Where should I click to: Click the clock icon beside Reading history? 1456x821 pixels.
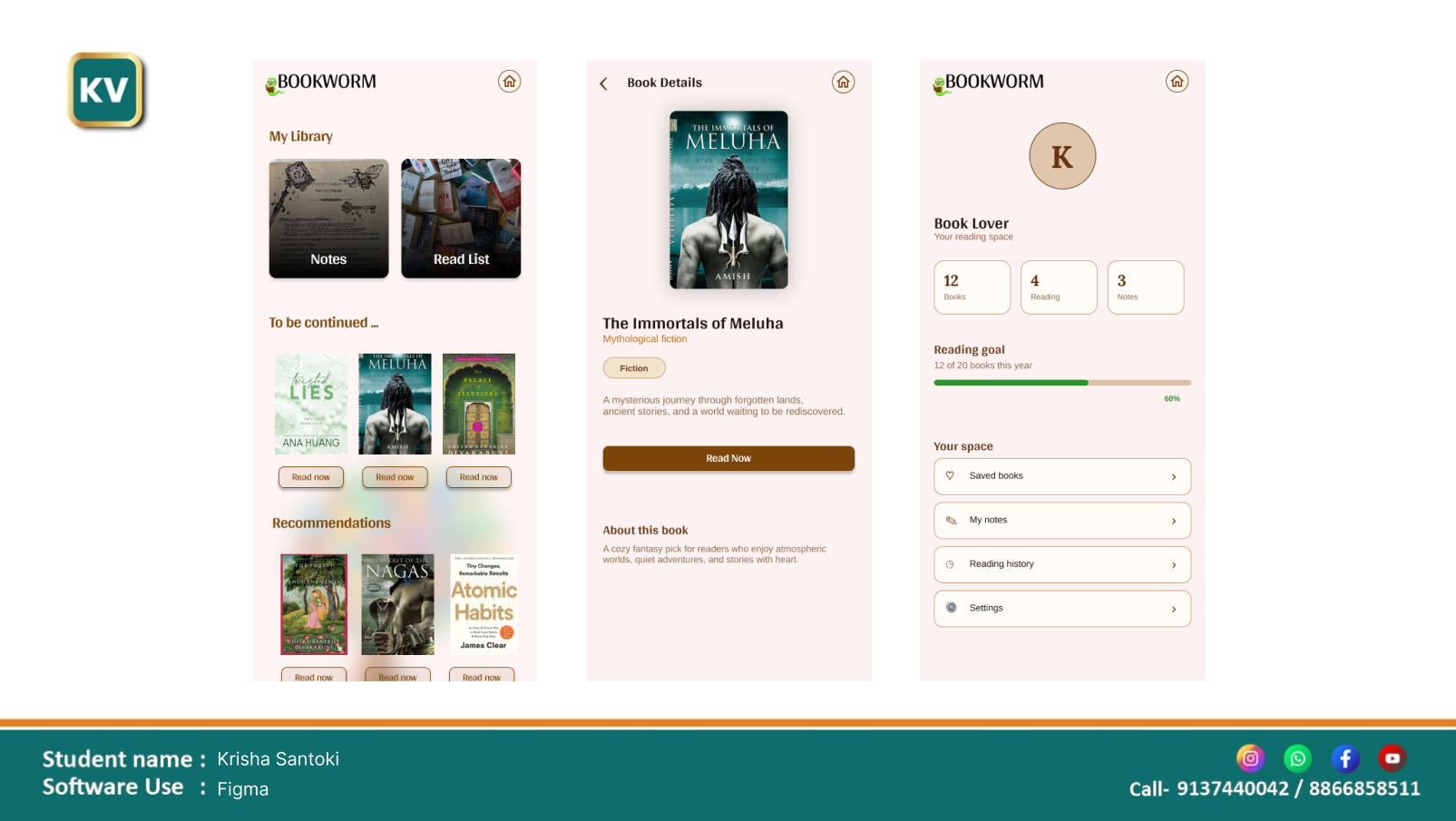950,564
